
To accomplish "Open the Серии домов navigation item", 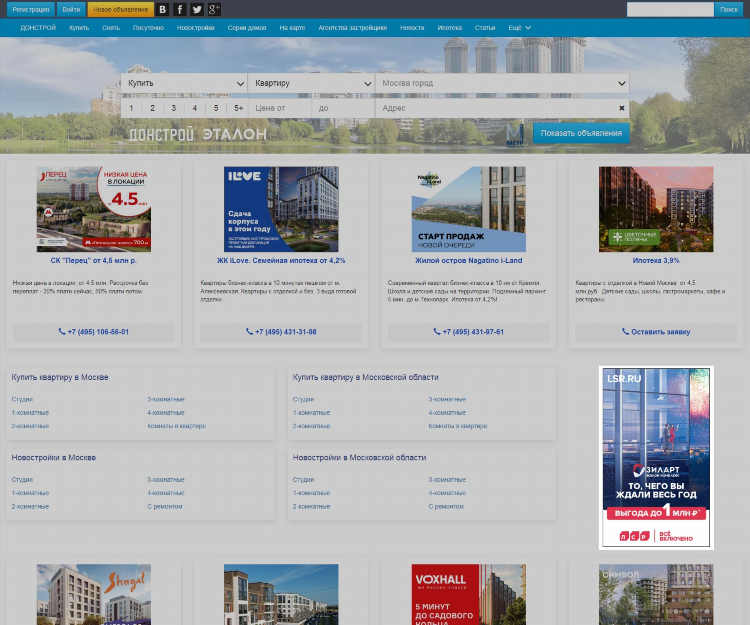I will coord(247,28).
